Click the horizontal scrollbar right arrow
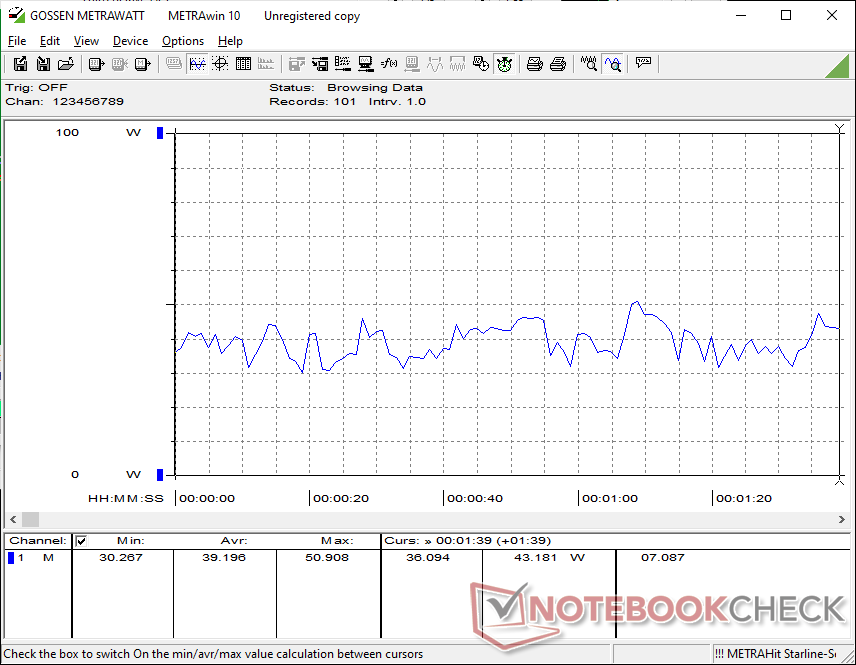856x665 pixels. point(842,520)
